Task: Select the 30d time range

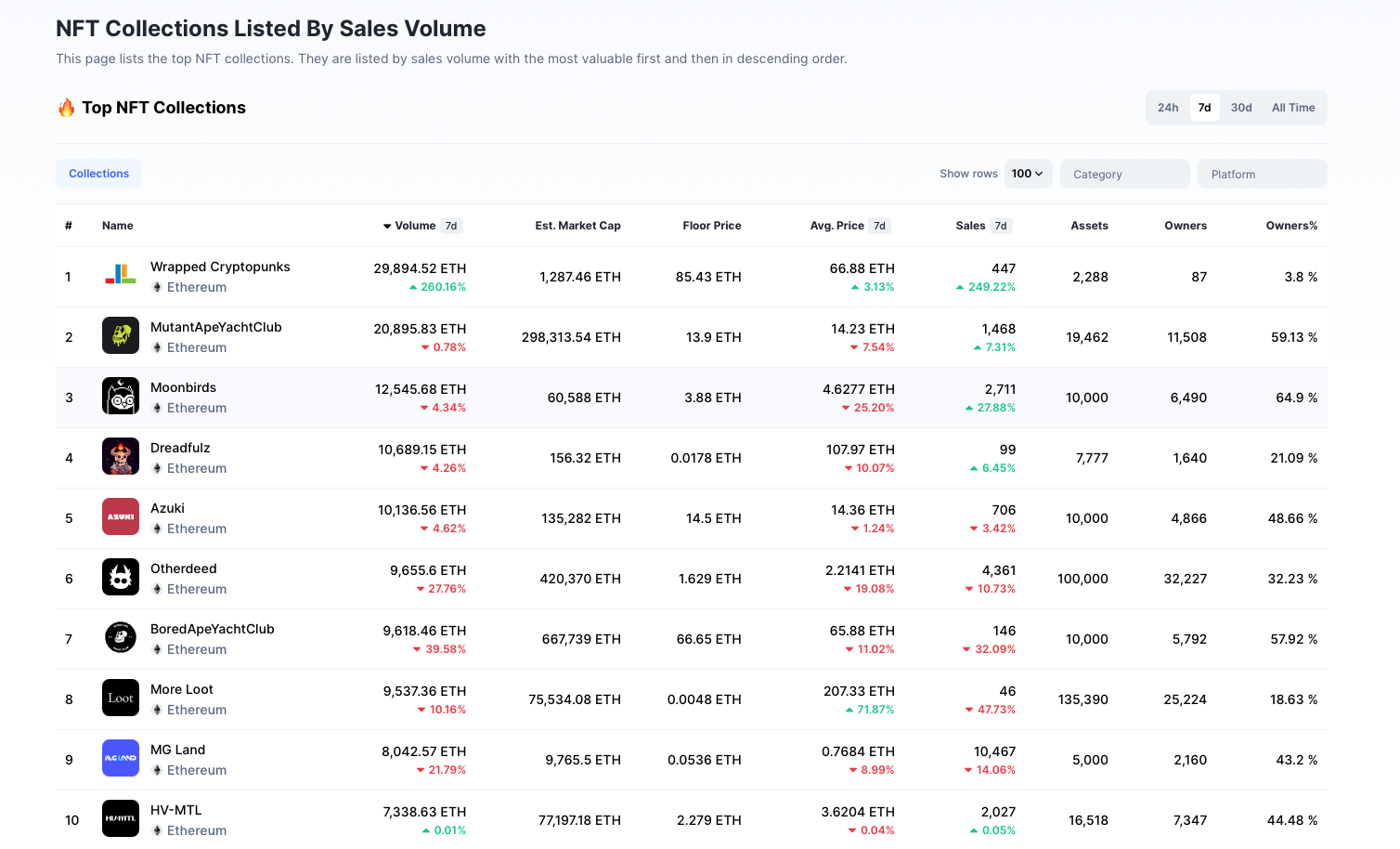Action: pyautogui.click(x=1241, y=108)
